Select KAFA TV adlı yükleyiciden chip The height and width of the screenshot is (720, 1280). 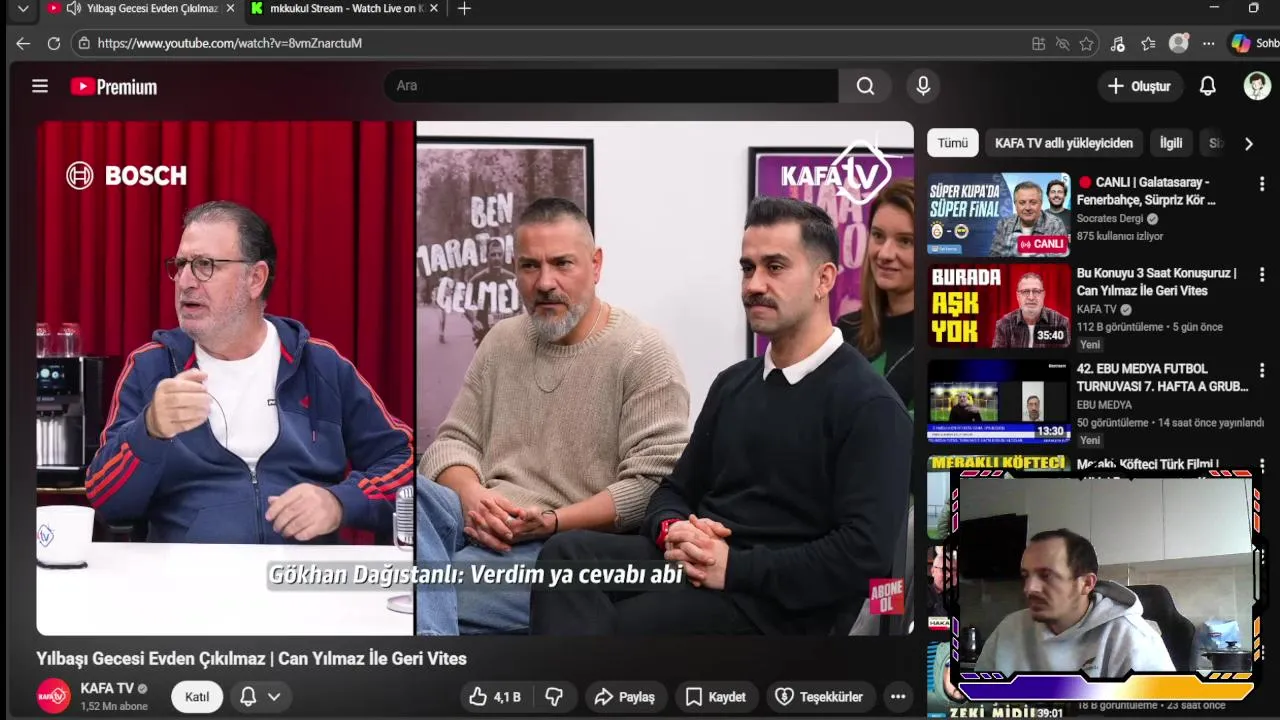tap(1064, 143)
